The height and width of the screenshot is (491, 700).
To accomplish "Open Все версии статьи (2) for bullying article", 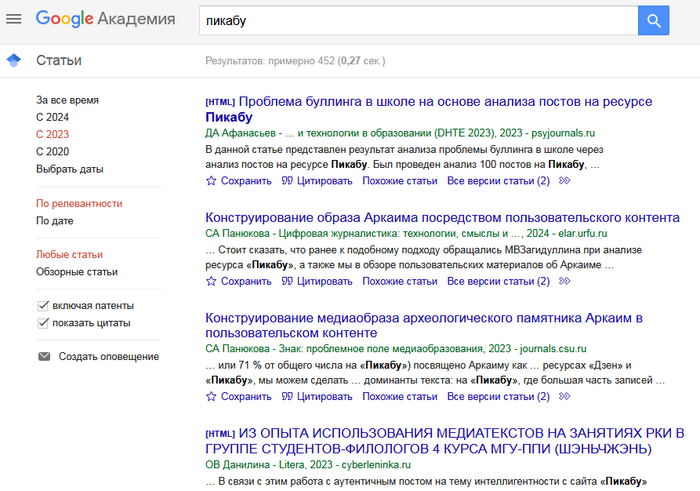I will [x=498, y=181].
